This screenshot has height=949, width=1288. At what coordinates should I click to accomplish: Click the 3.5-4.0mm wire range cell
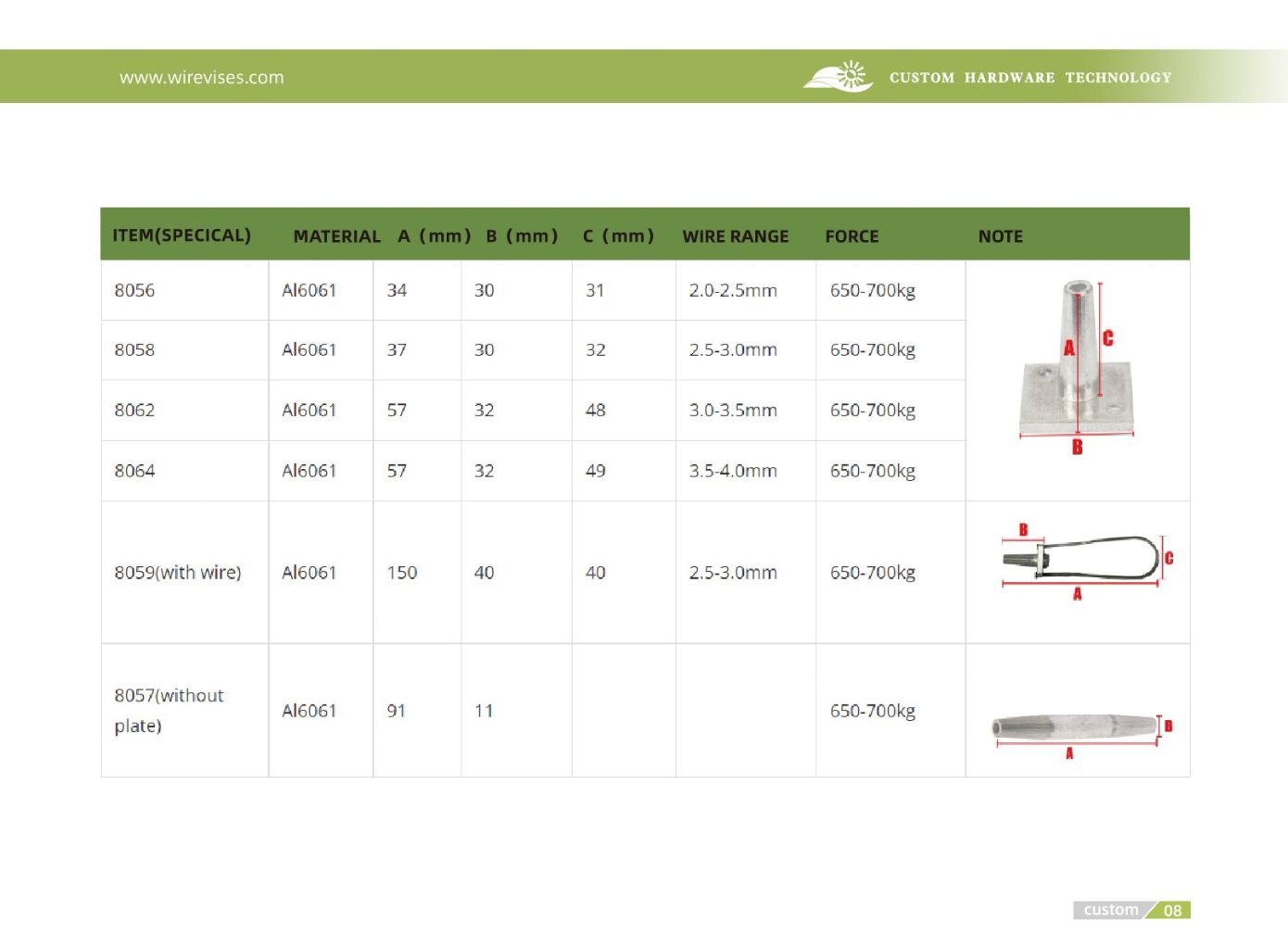(732, 471)
